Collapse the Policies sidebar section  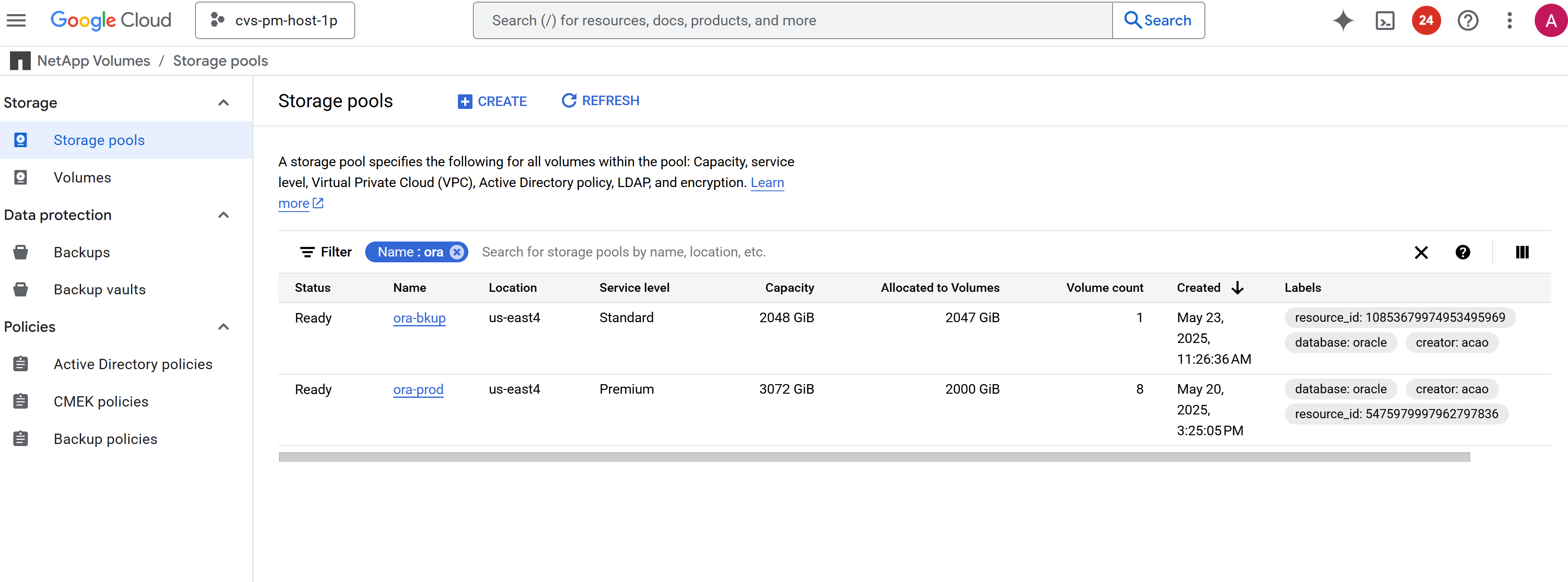223,327
